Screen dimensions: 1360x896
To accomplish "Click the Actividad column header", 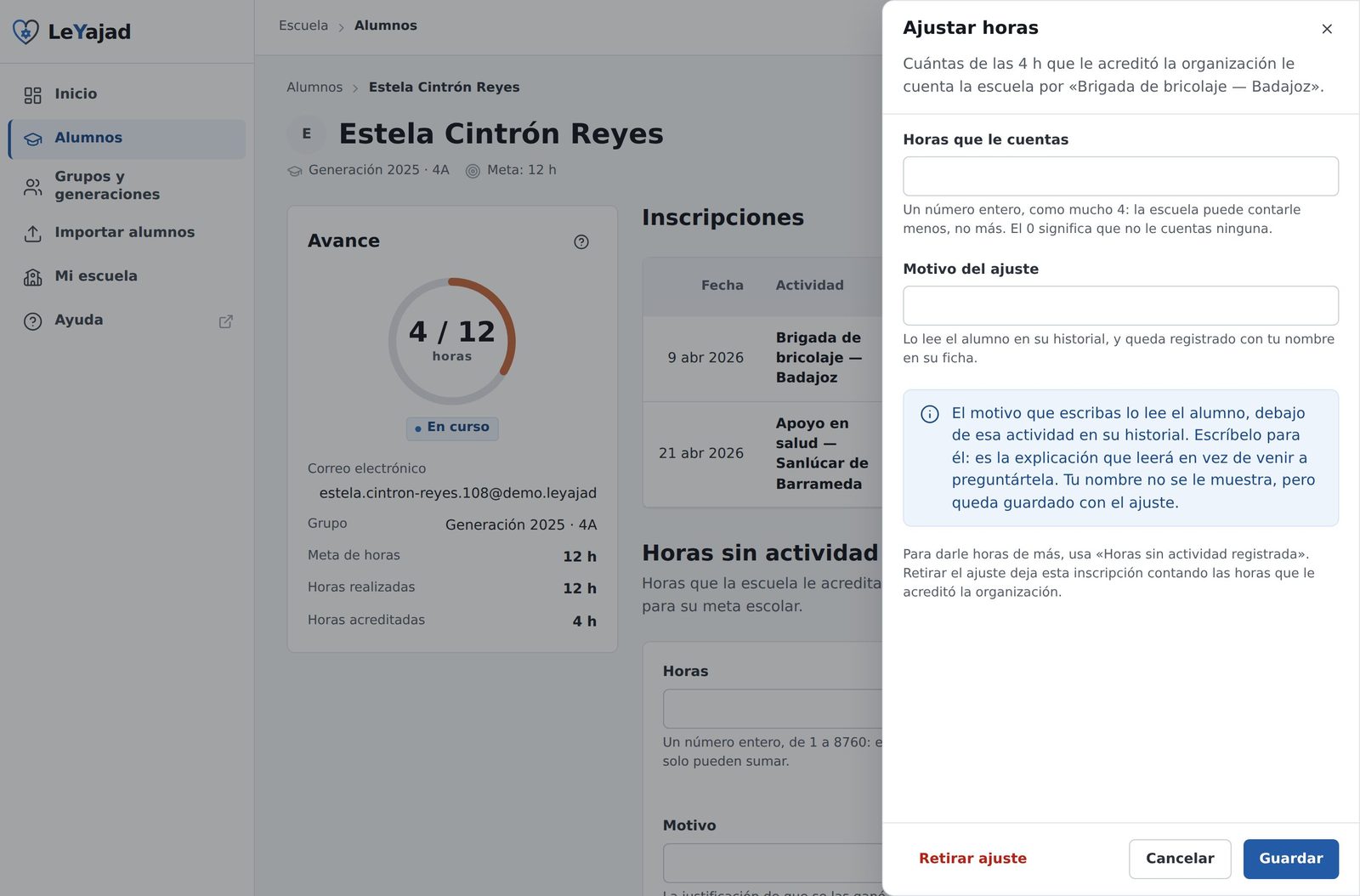I will coord(809,286).
